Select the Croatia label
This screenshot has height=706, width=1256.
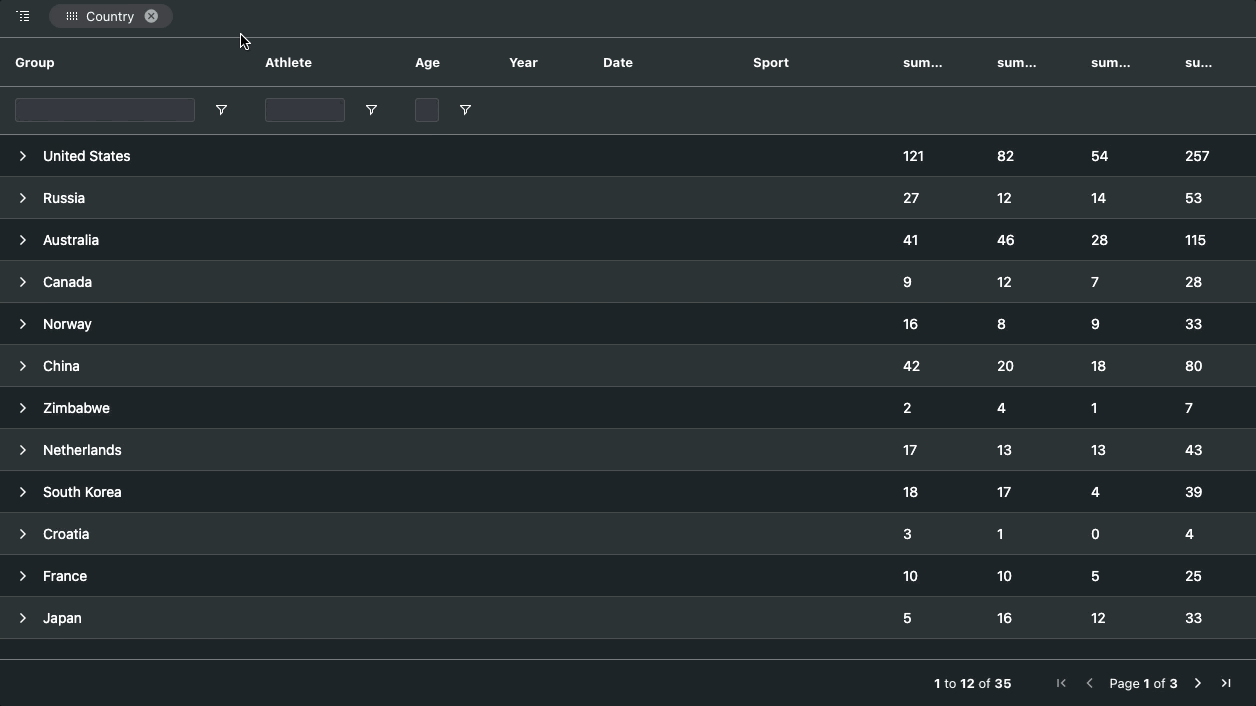pyautogui.click(x=66, y=534)
